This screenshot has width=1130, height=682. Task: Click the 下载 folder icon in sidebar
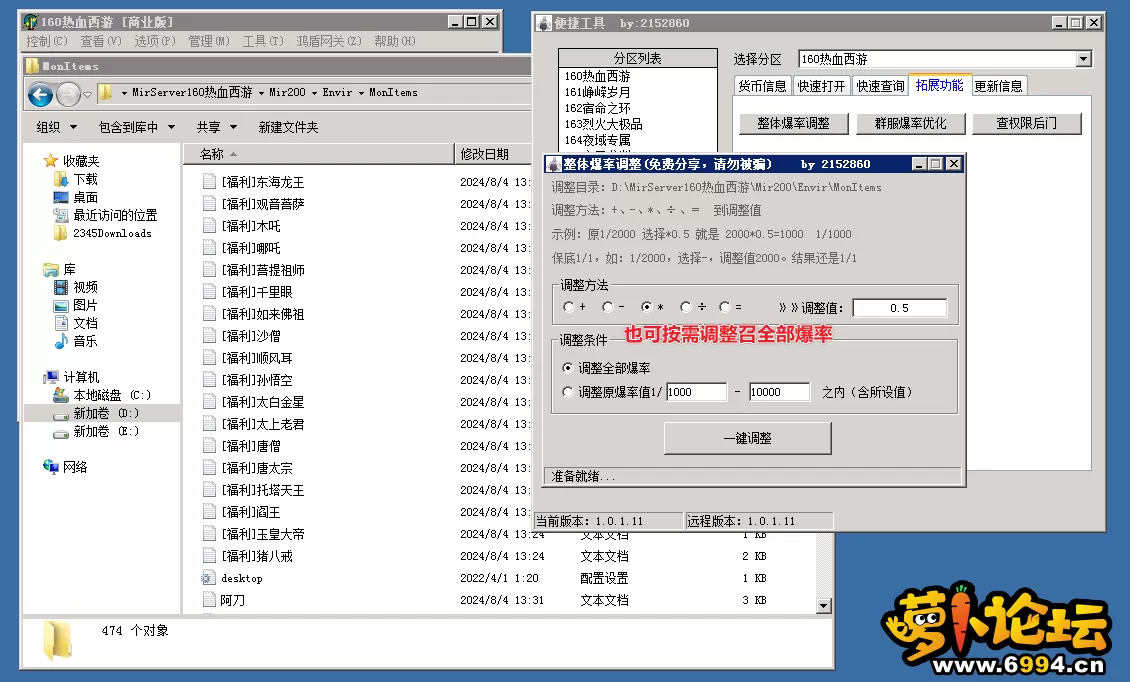click(61, 179)
